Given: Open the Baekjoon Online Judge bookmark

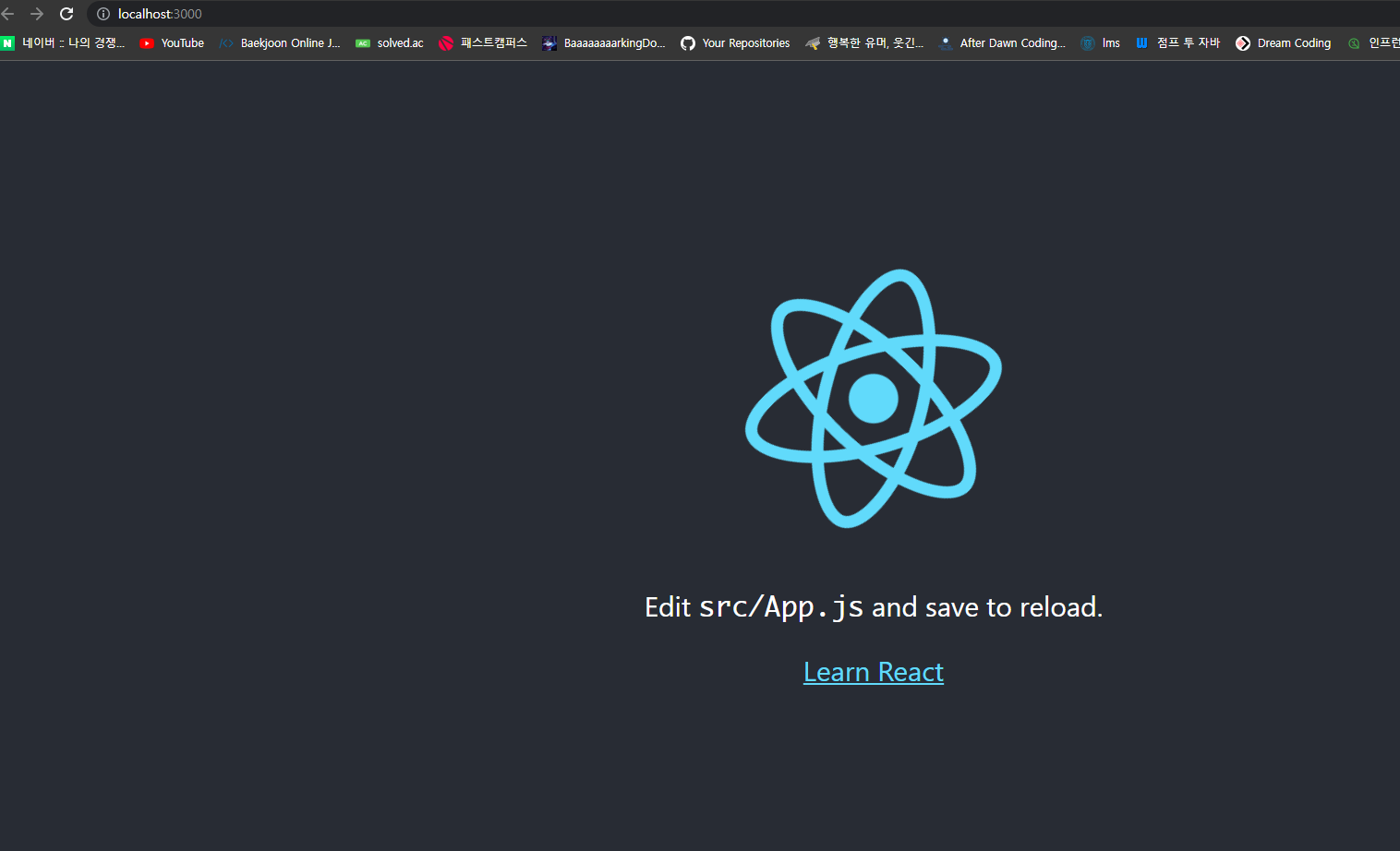Looking at the screenshot, I should point(280,43).
